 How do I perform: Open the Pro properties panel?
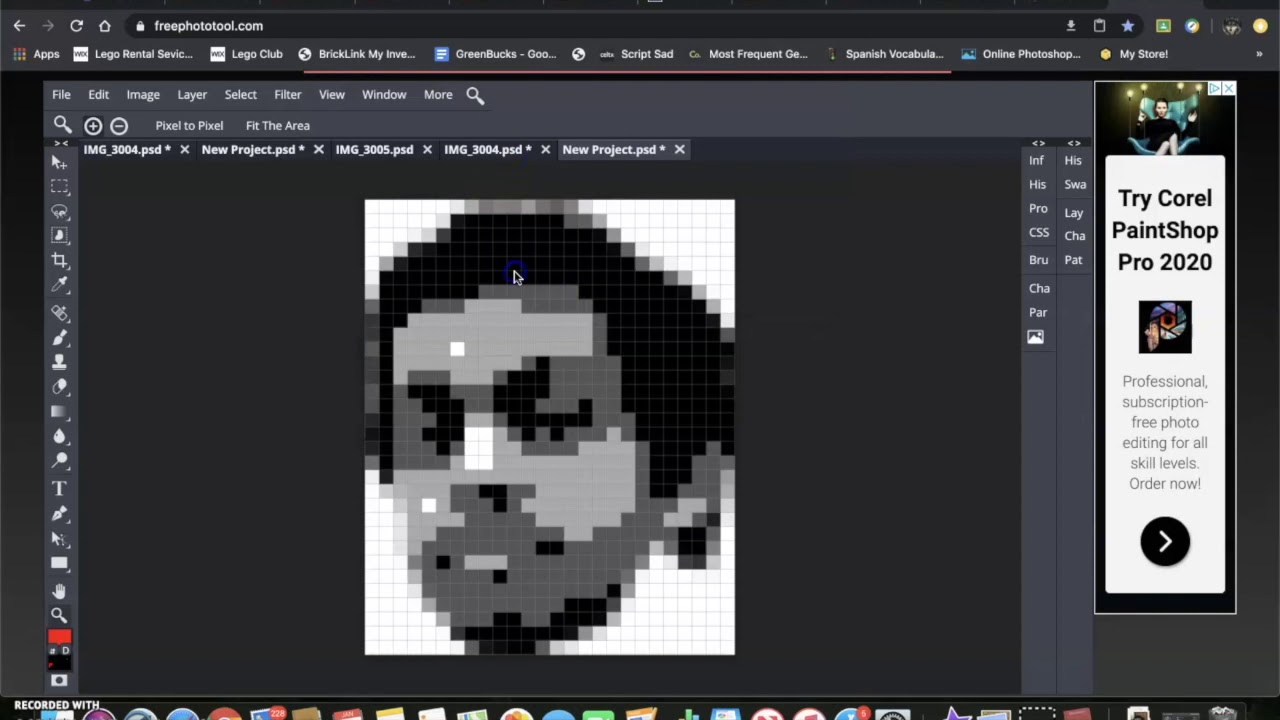coord(1038,208)
